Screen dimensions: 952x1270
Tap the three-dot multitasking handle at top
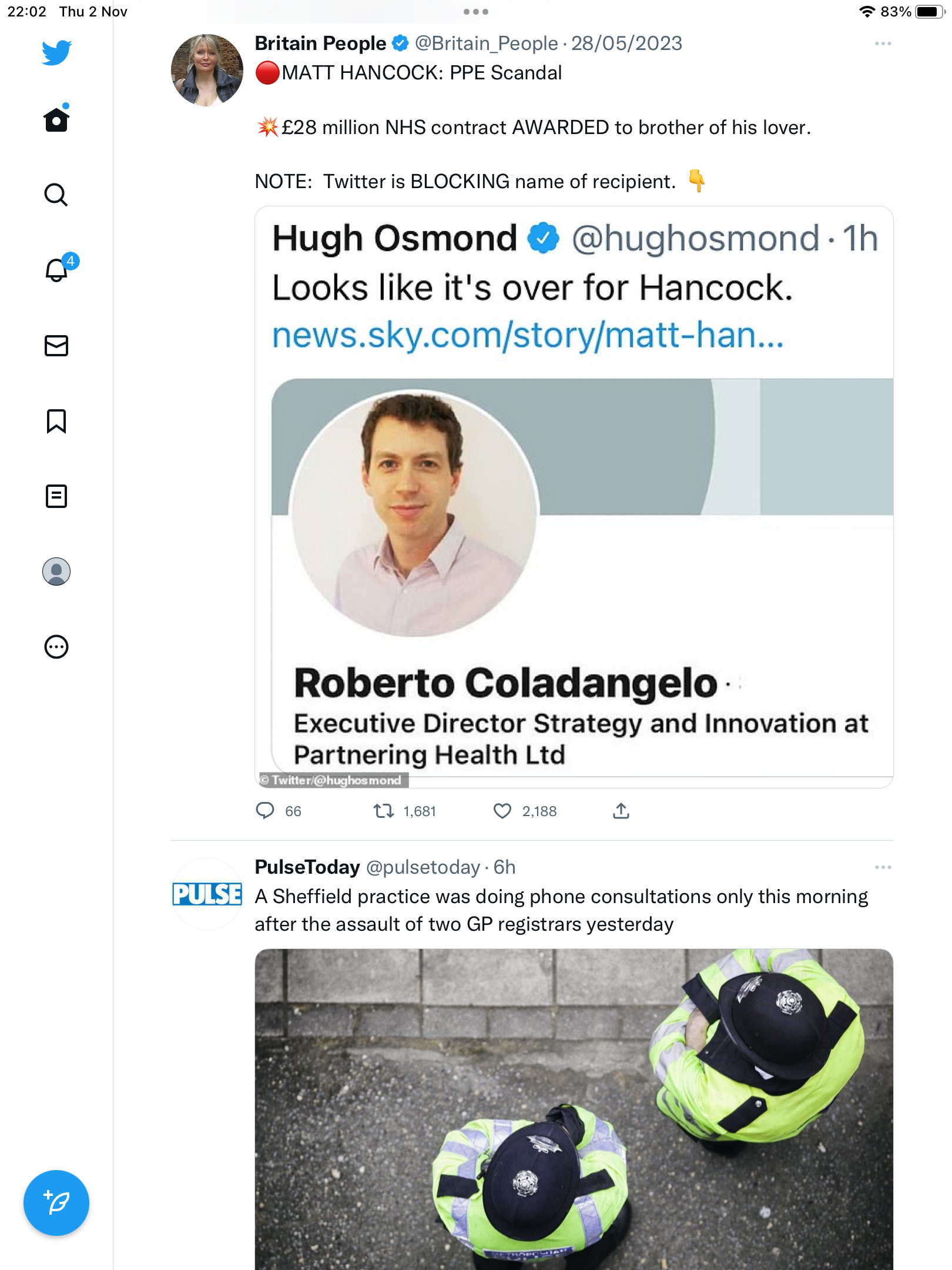(476, 12)
